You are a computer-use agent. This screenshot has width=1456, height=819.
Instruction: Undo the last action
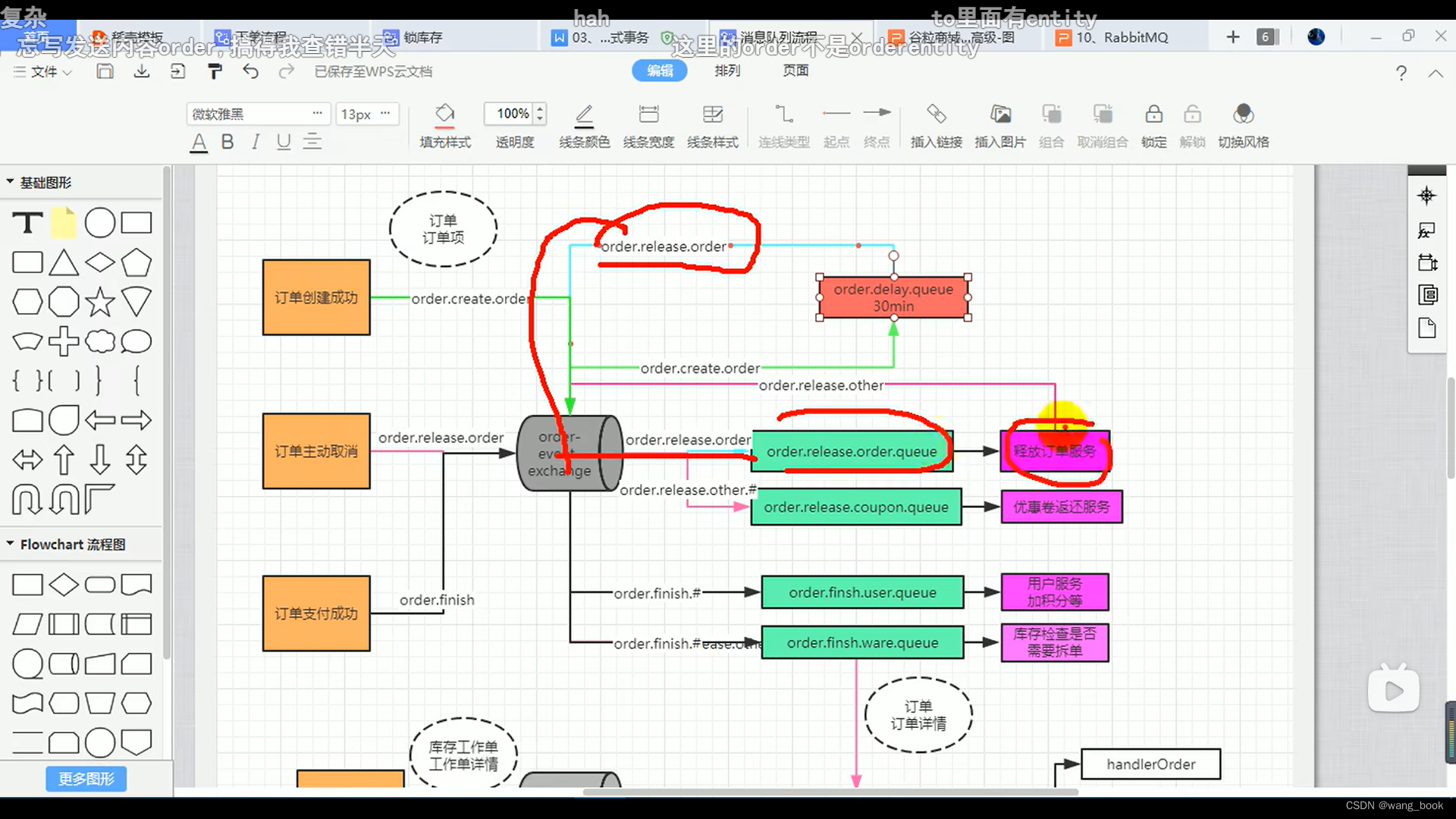tap(250, 71)
